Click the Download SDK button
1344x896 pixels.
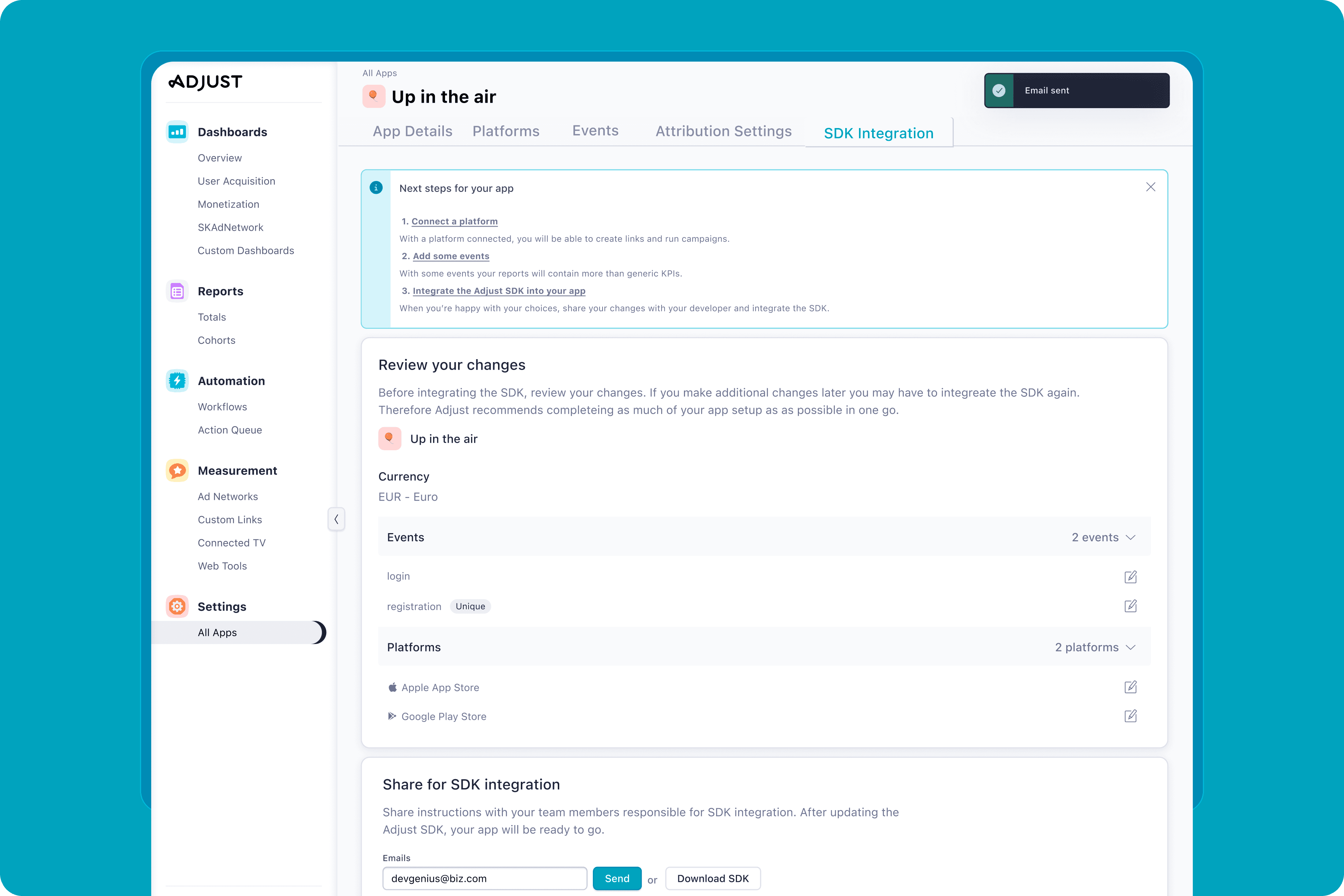[x=712, y=878]
